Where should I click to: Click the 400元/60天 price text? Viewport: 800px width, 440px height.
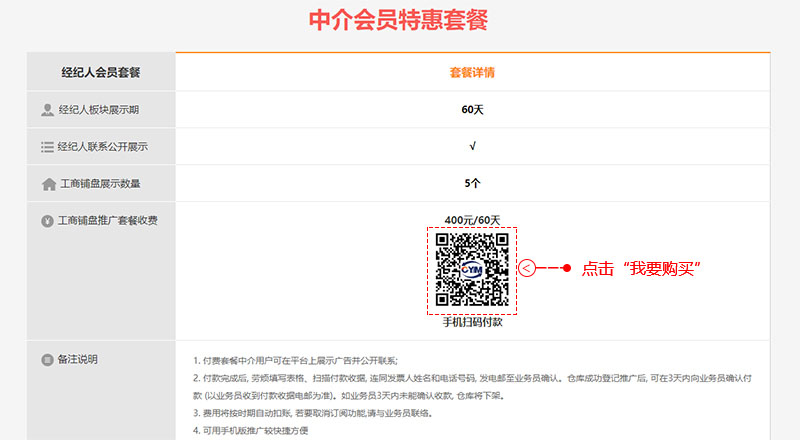coord(472,219)
